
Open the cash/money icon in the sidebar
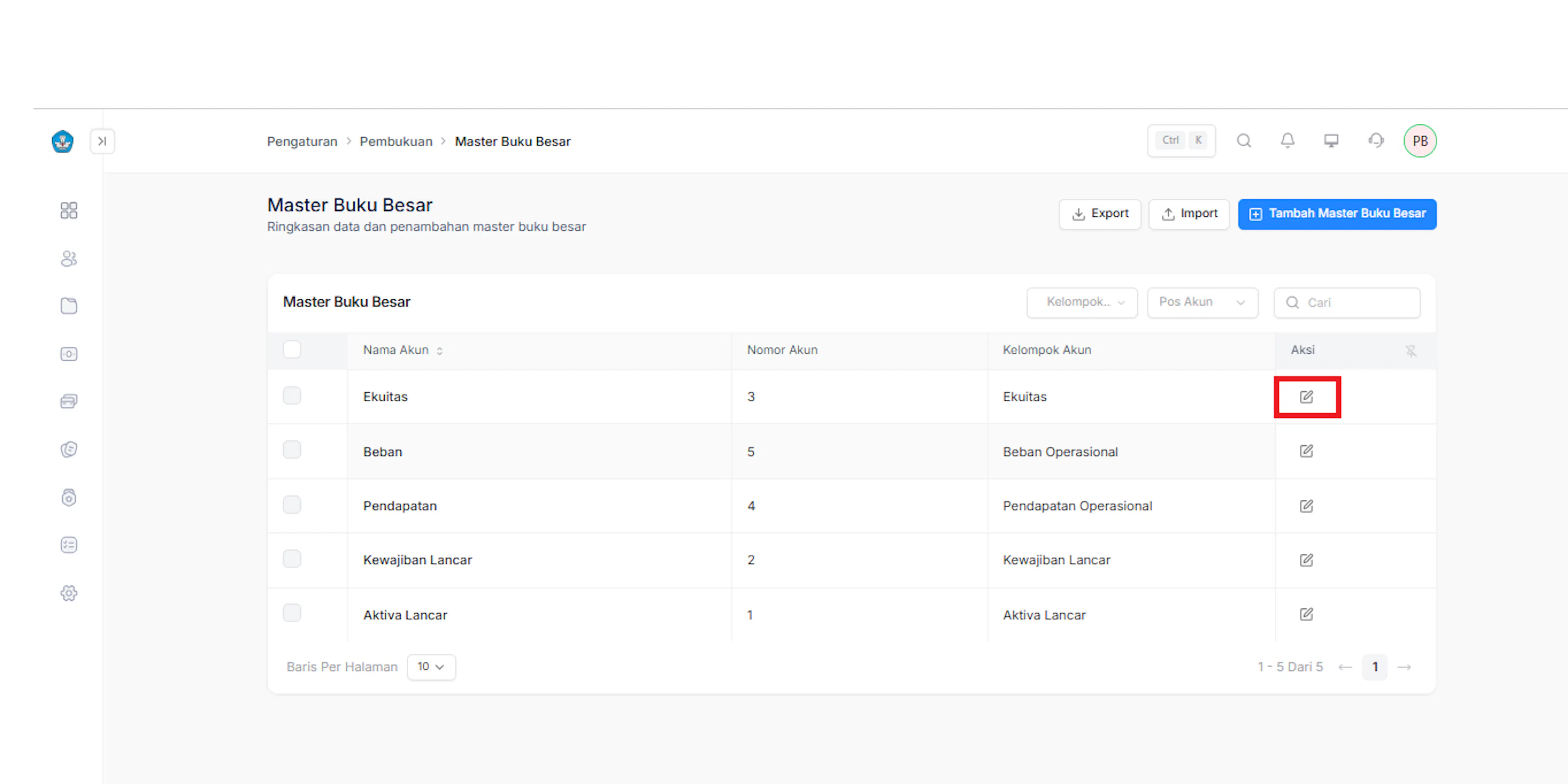pyautogui.click(x=69, y=354)
